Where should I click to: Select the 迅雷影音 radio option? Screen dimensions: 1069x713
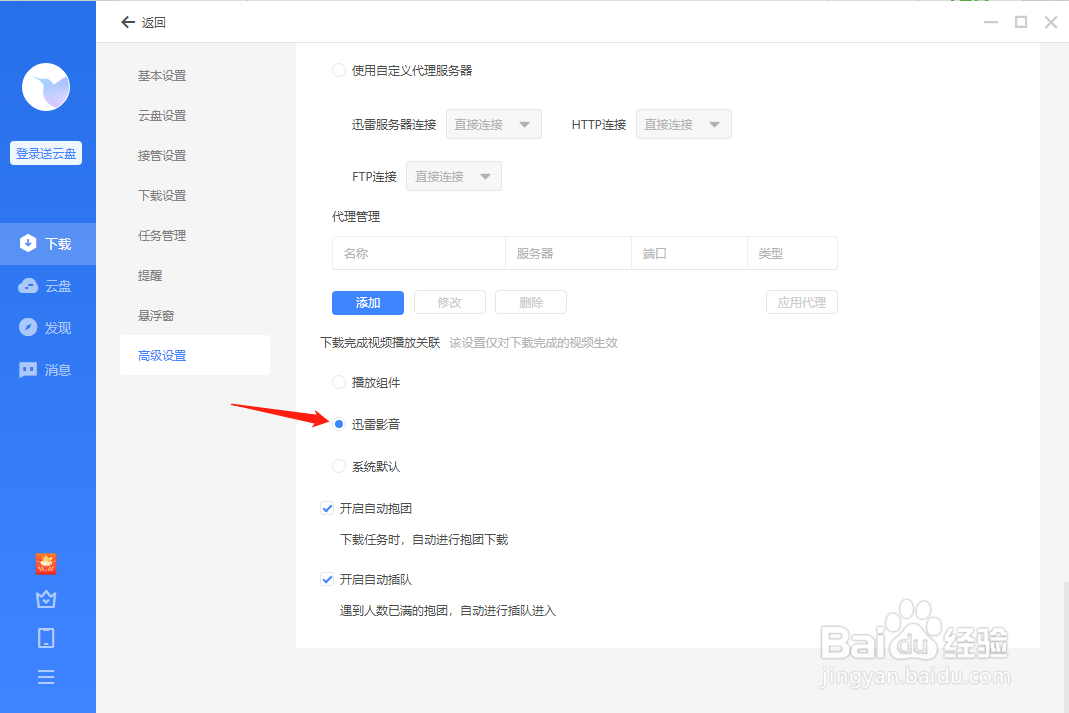coord(339,423)
